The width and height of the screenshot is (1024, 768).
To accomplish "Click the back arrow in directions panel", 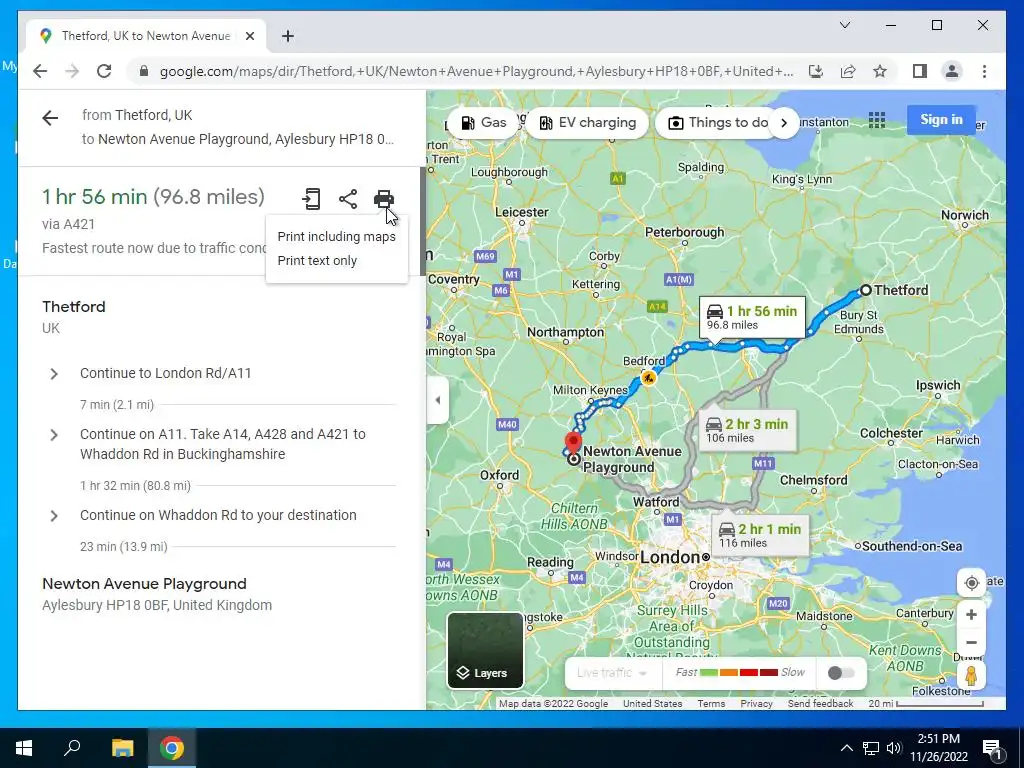I will [50, 118].
